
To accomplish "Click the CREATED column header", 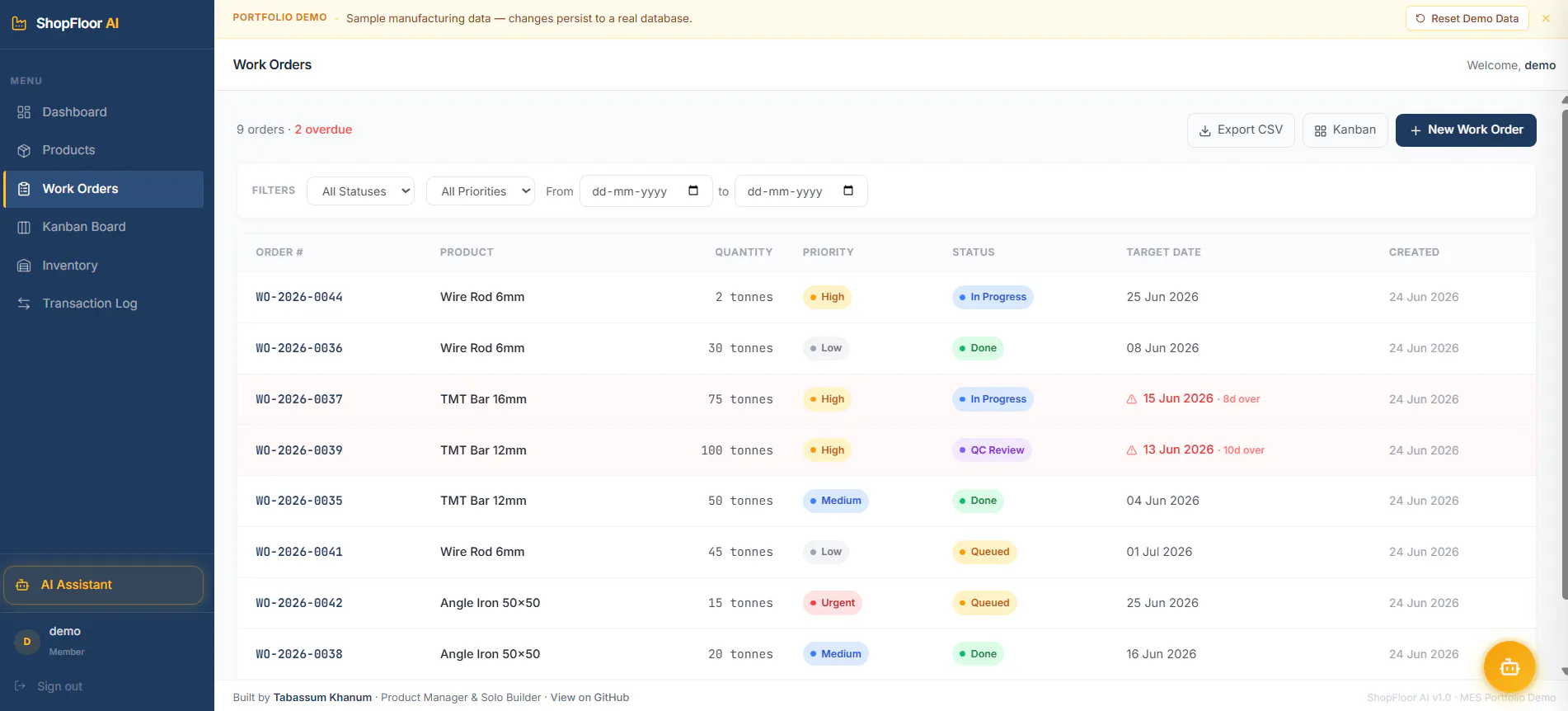I will click(1414, 252).
